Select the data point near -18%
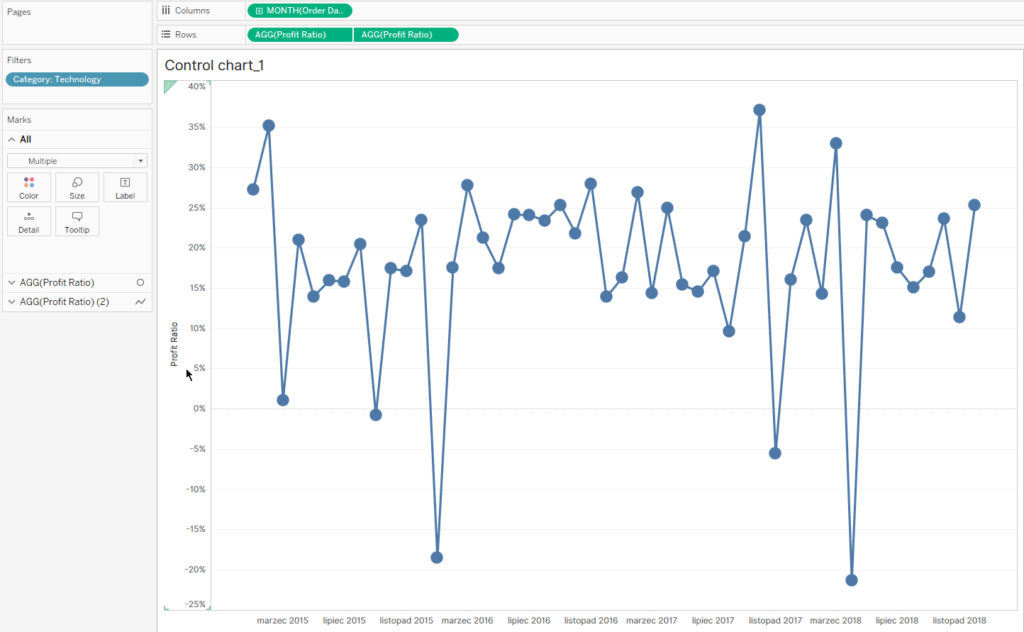 (x=437, y=558)
